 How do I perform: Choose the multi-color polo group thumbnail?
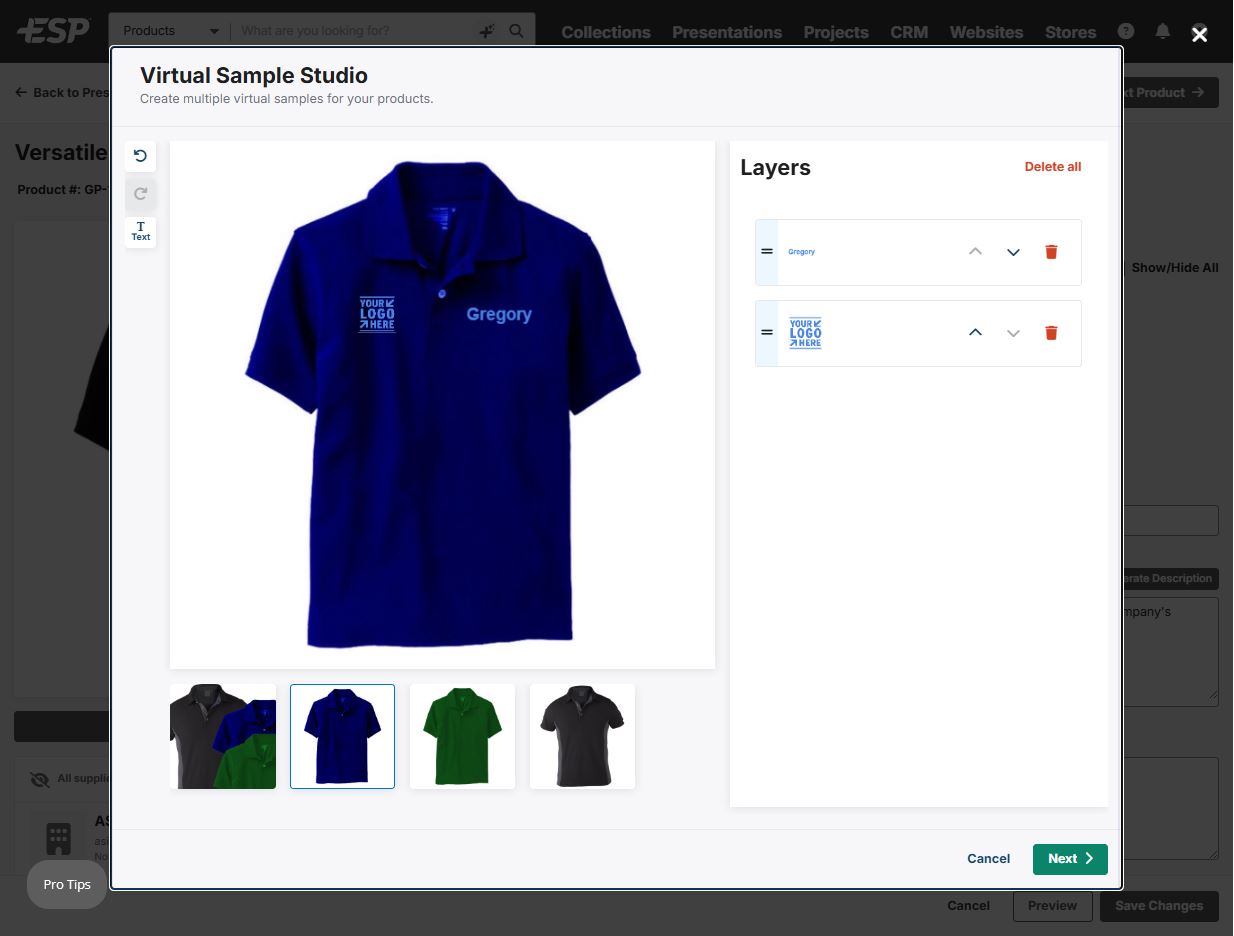pyautogui.click(x=223, y=736)
